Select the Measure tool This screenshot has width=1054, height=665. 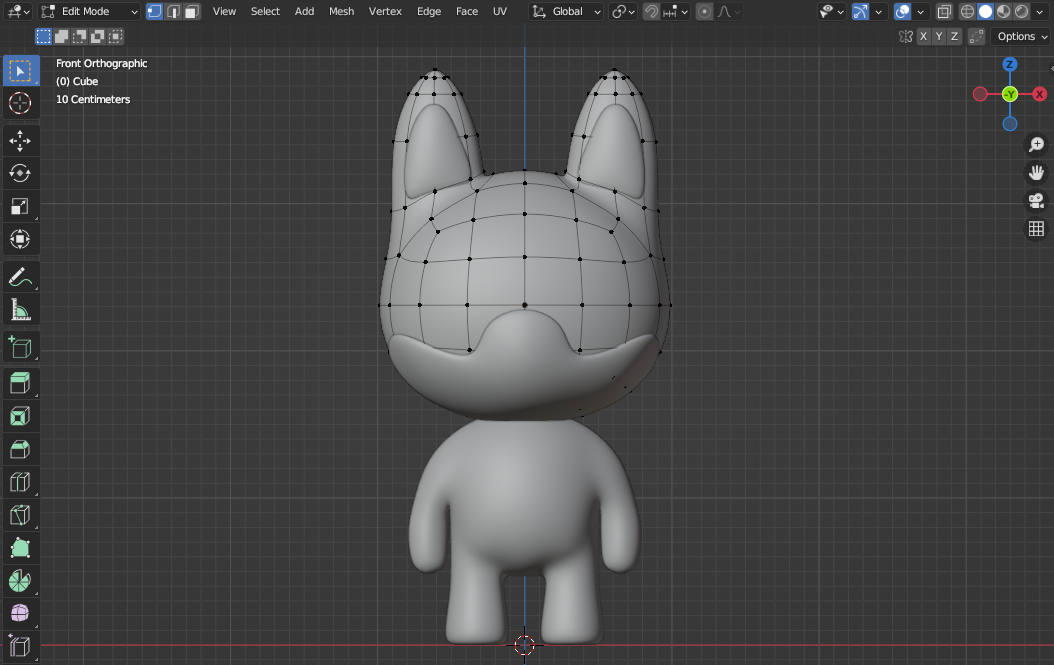[20, 310]
